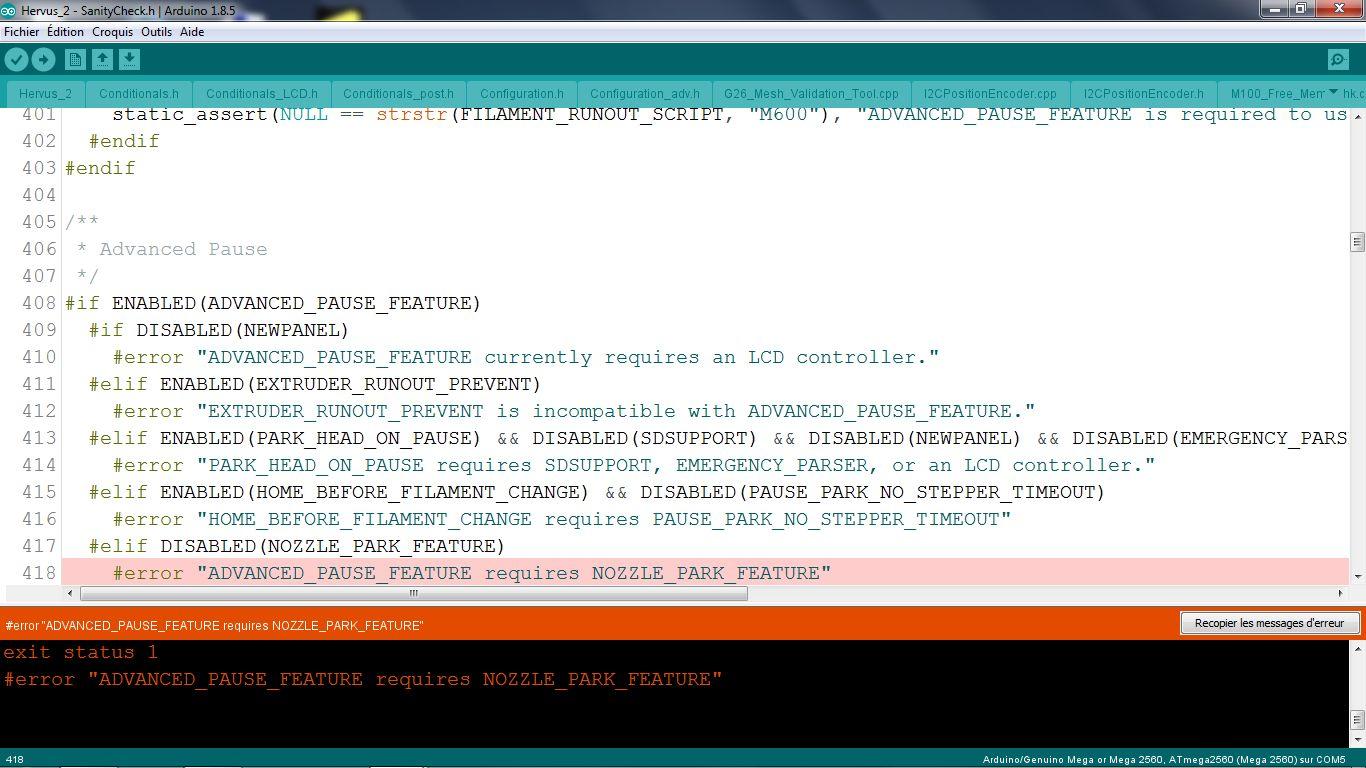The height and width of the screenshot is (768, 1366).
Task: Click Recopier les messages d'erreur button
Action: 1269,623
